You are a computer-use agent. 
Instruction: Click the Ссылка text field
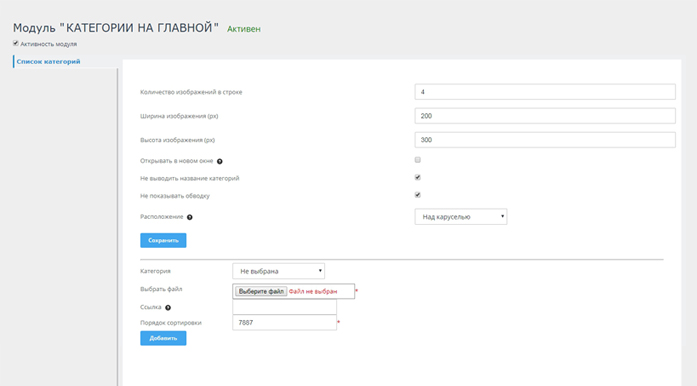(x=284, y=307)
